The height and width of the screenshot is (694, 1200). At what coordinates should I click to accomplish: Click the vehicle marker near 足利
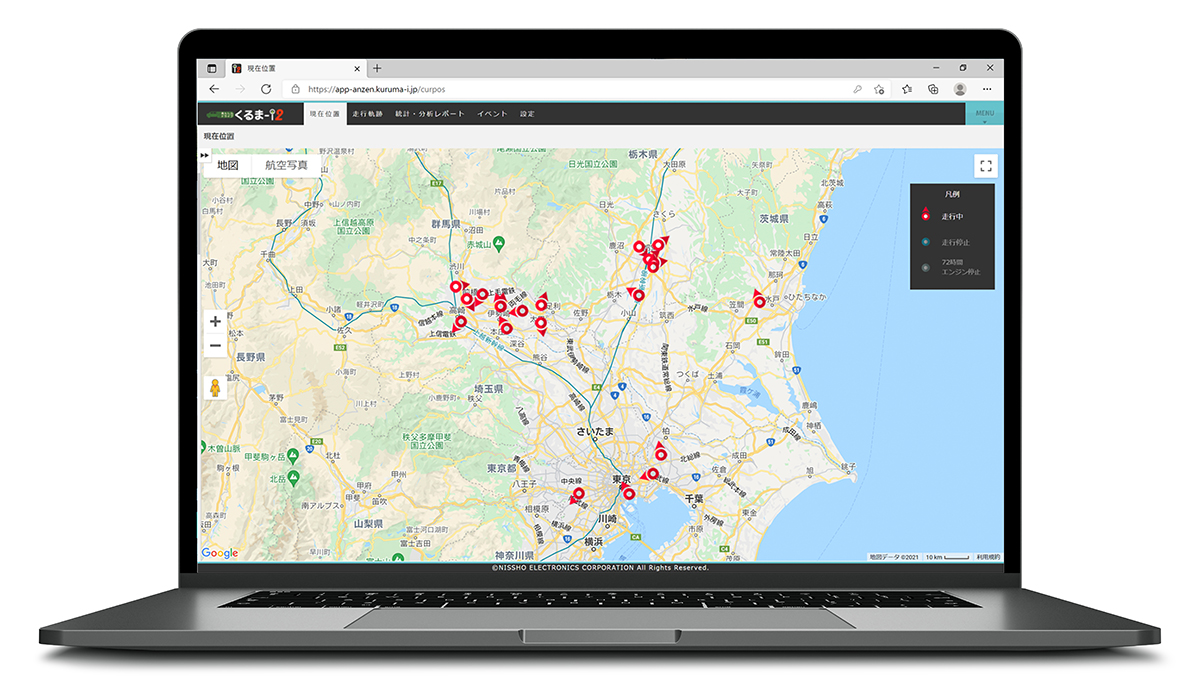[x=541, y=305]
